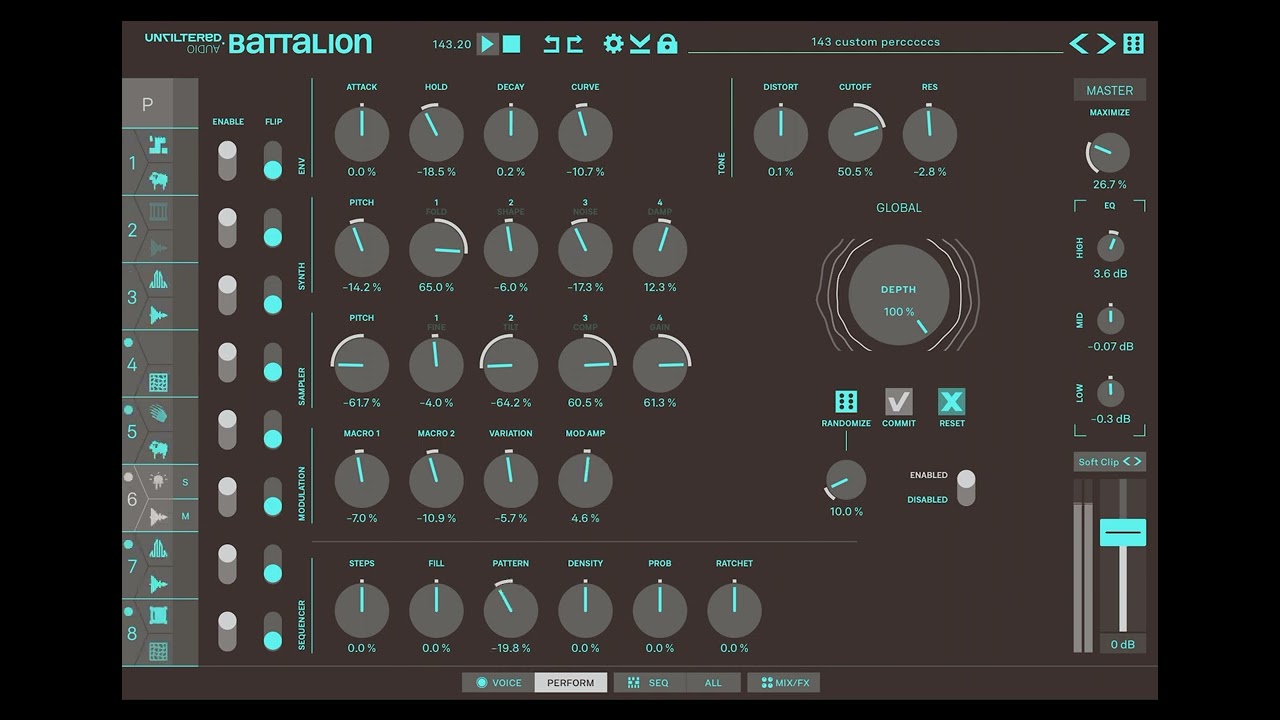
Task: Select voice 3 lower waveform icon
Action: (159, 315)
